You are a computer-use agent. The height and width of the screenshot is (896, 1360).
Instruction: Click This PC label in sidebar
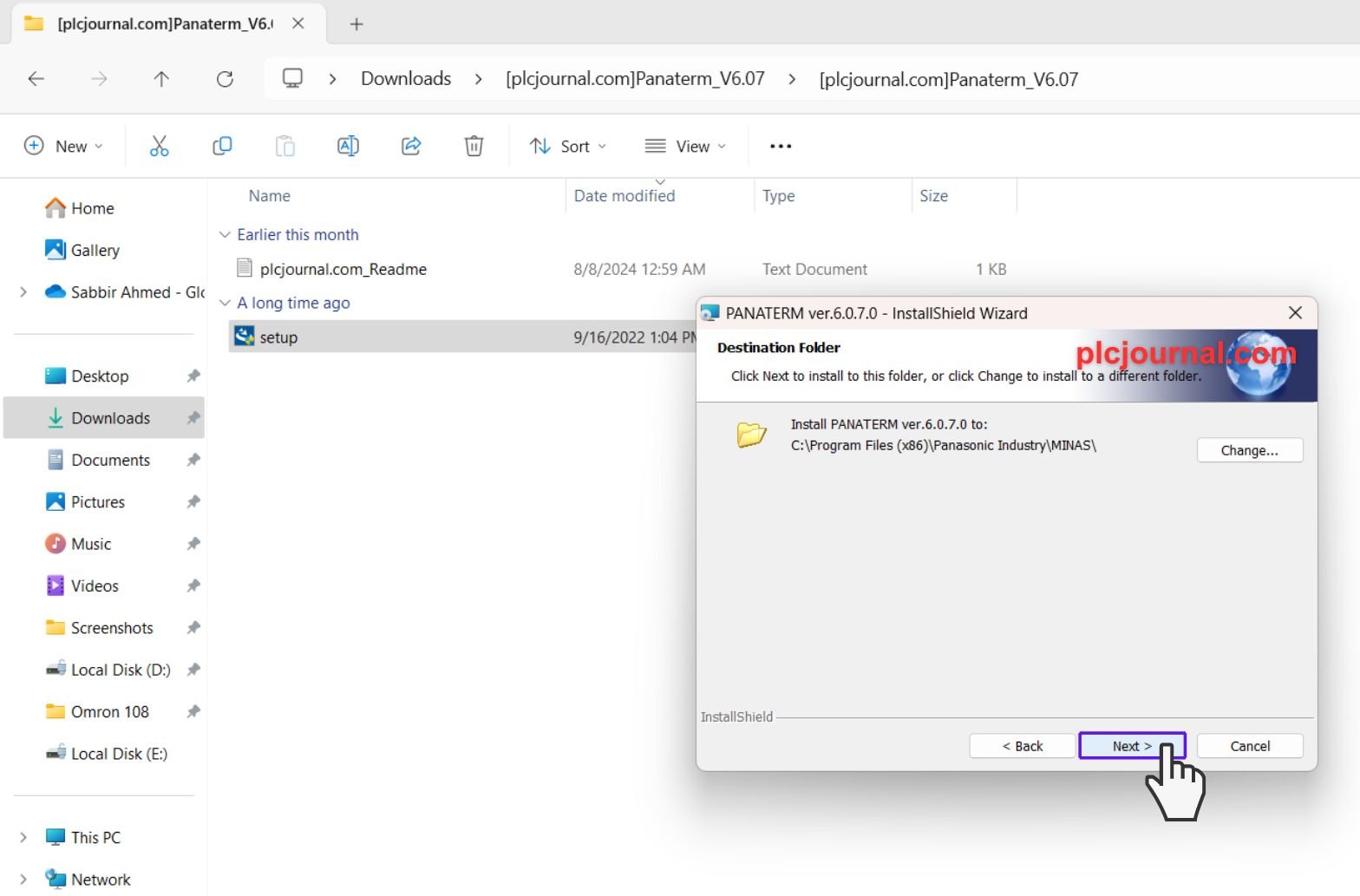pos(96,837)
